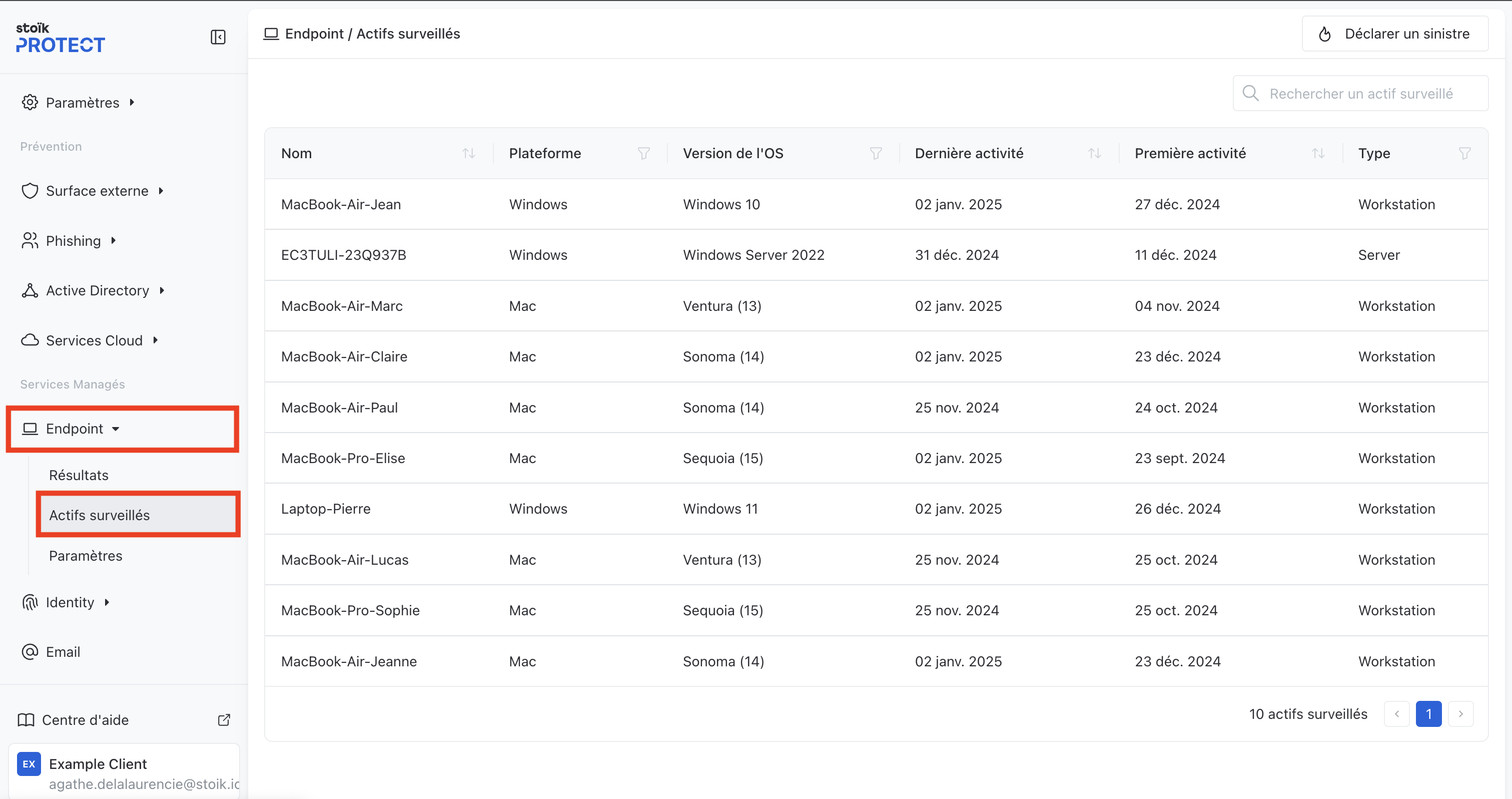Click the search monitored asset field
The image size is (1512, 799).
coord(1360,94)
